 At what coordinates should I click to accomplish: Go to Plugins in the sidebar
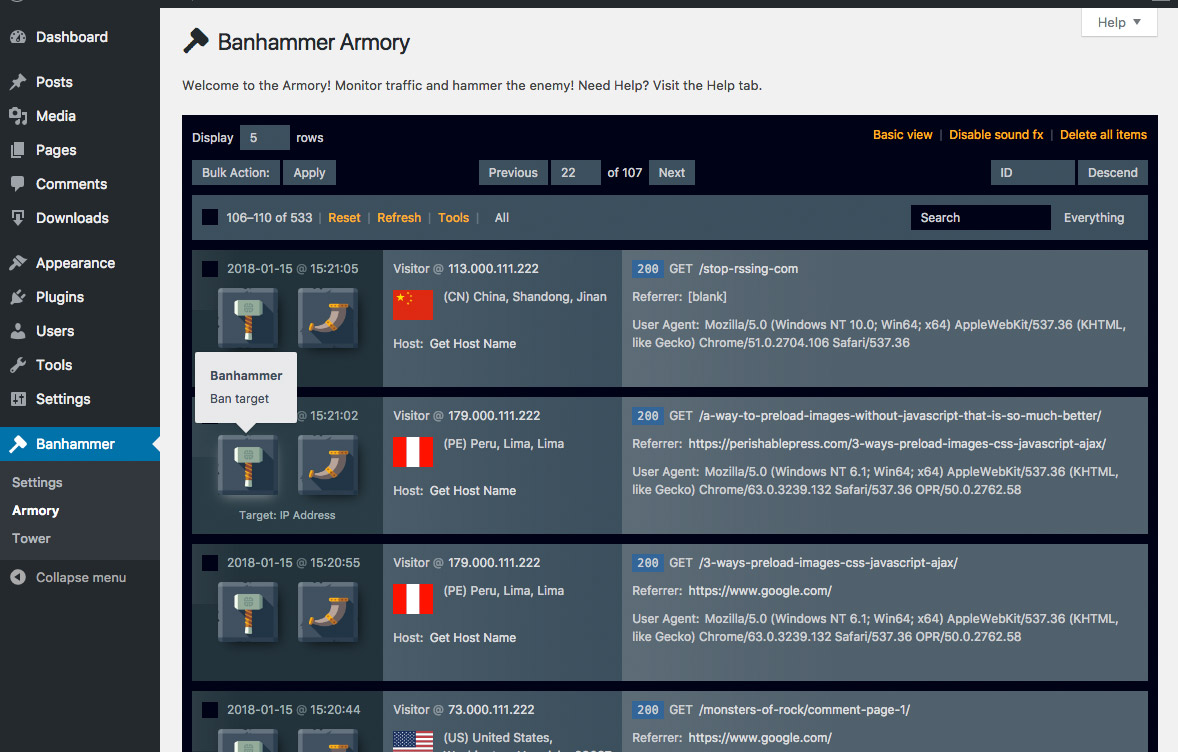60,297
